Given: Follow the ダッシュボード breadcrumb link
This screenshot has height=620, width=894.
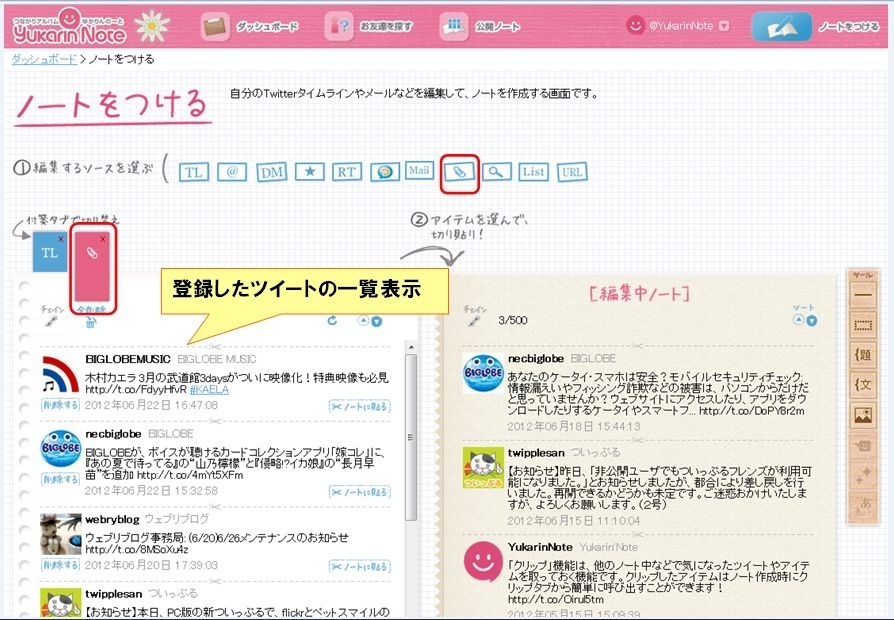Looking at the screenshot, I should [44, 59].
